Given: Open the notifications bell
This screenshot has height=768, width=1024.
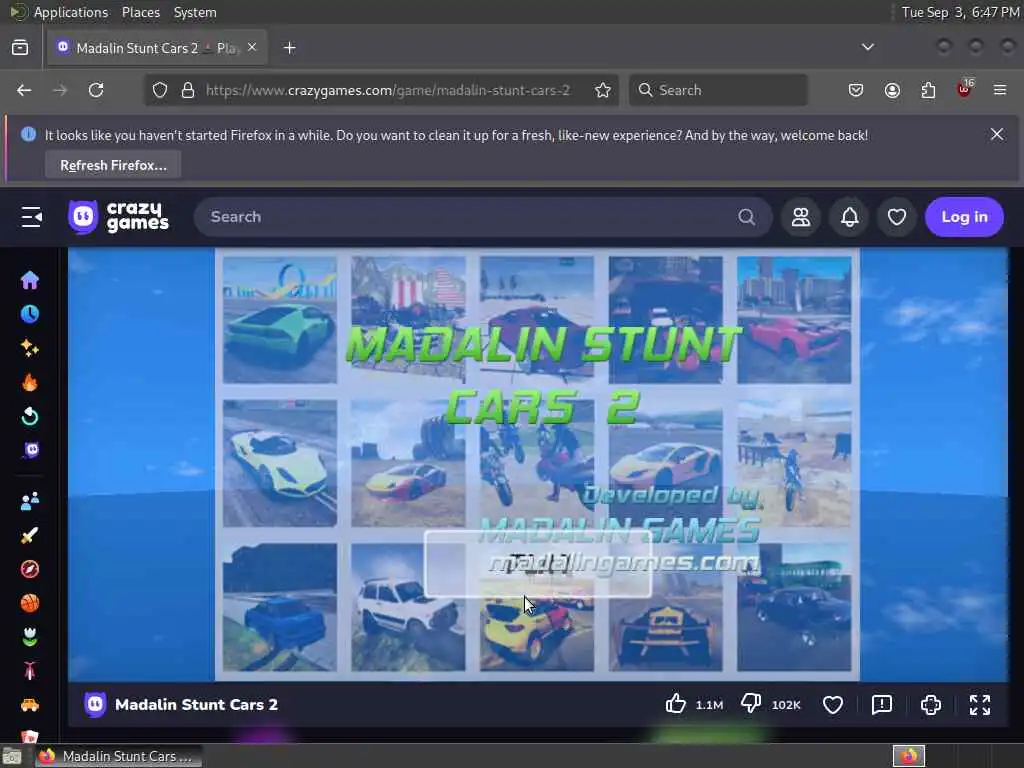Looking at the screenshot, I should click(849, 217).
